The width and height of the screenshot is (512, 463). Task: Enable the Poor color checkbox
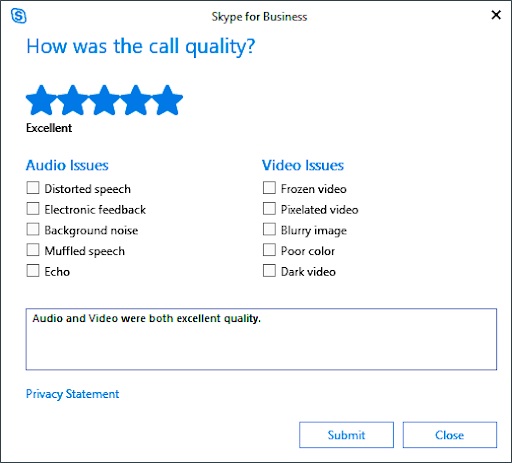[x=269, y=250]
